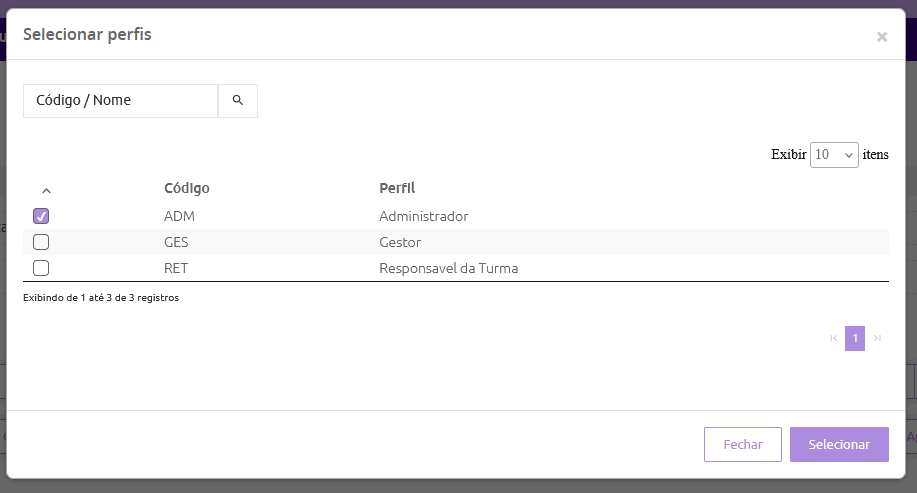This screenshot has width=917, height=493.
Task: Click the RET code cell
Action: coord(176,268)
